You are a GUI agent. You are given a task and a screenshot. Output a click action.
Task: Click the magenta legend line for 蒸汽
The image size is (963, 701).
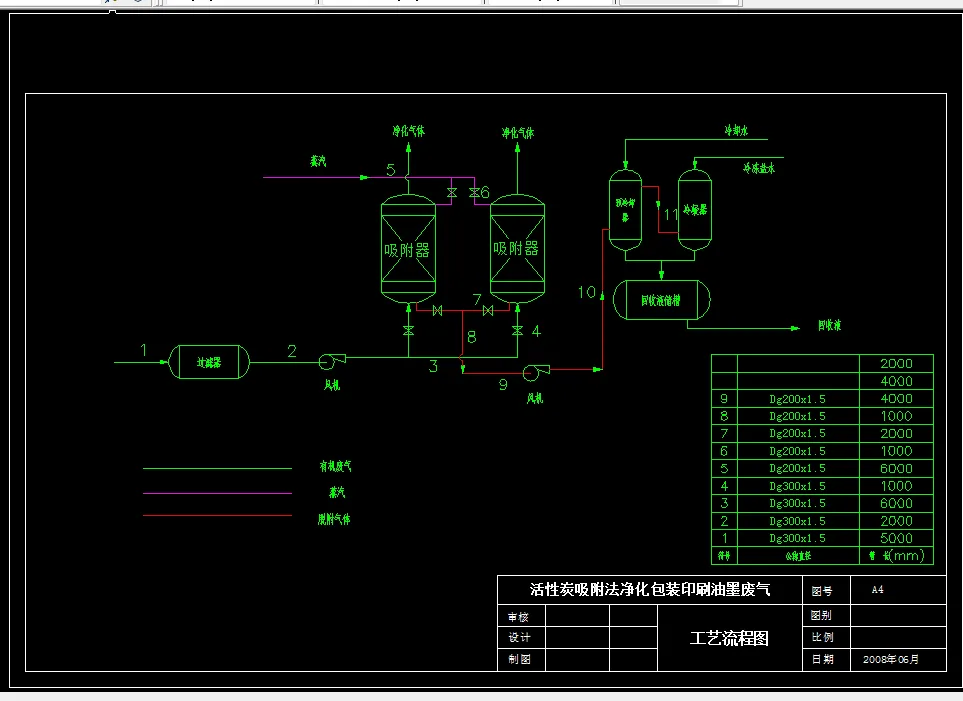pos(217,493)
